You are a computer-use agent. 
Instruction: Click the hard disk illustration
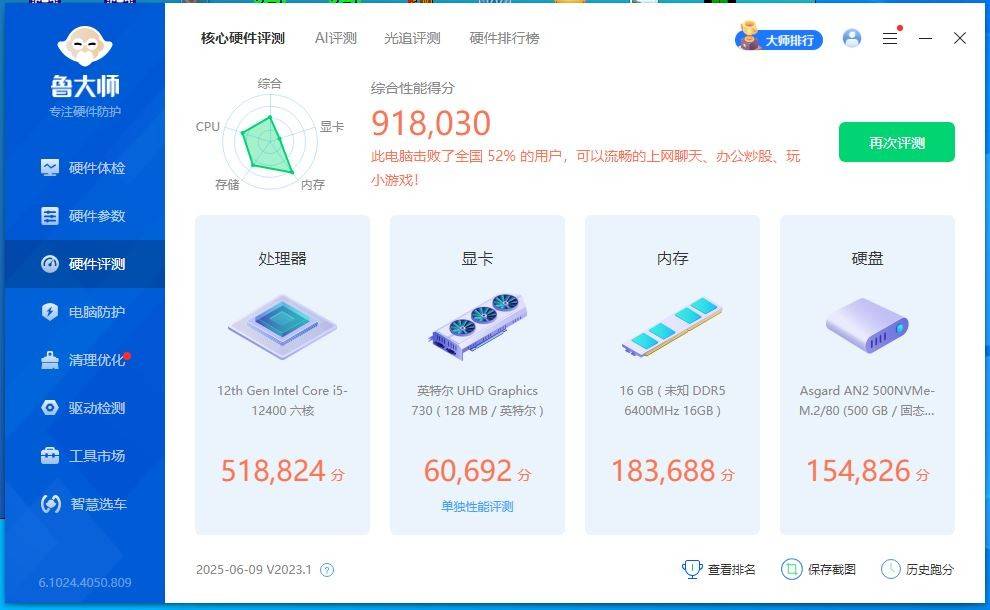868,326
